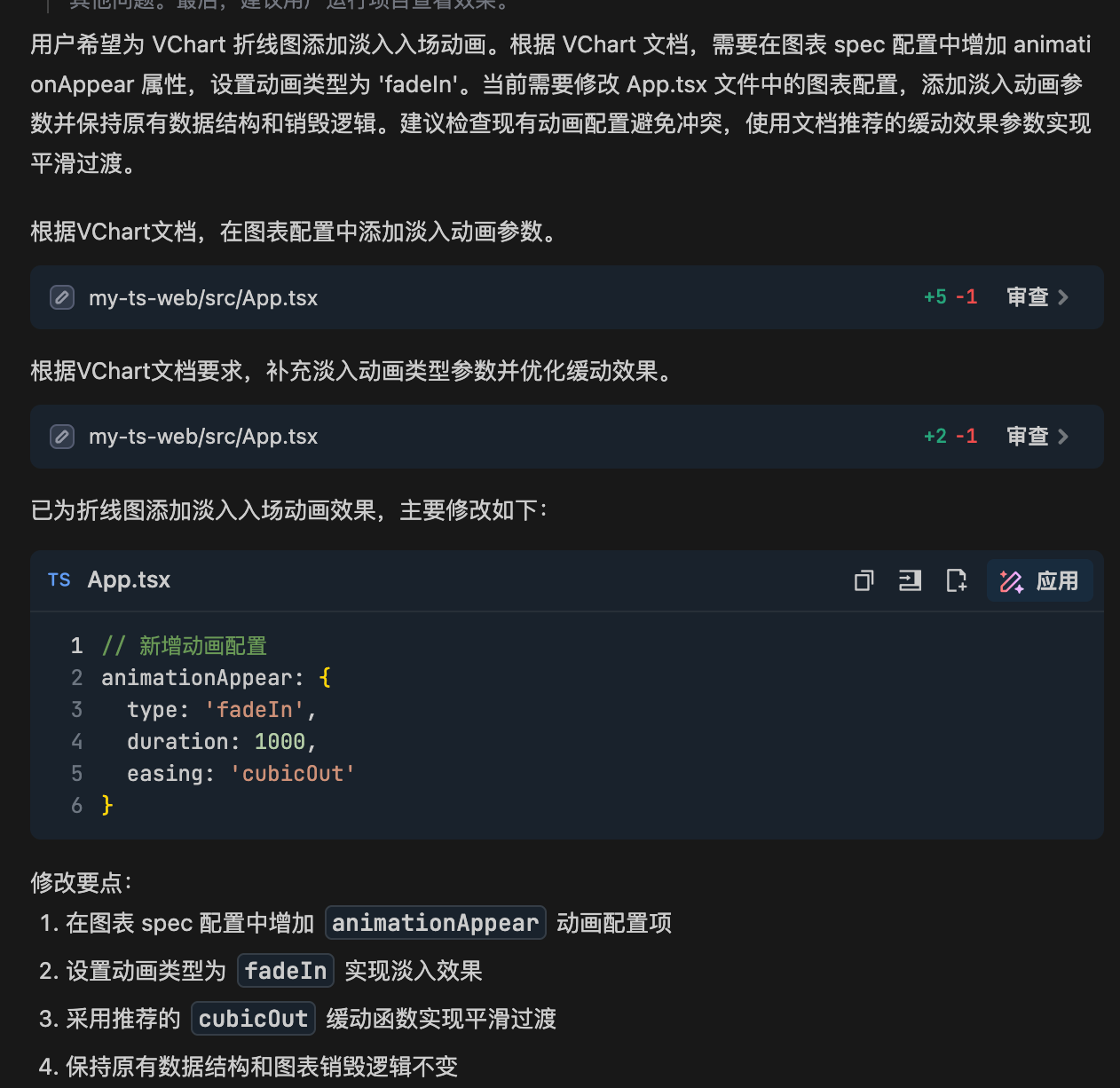This screenshot has height=1088, width=1120.
Task: Click the +5 -1 diff stats
Action: coord(950,297)
